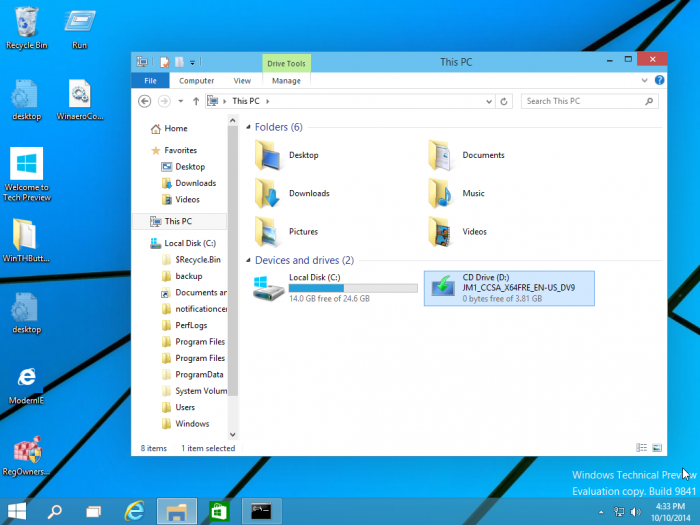Open the address bar history dropdown

488,101
